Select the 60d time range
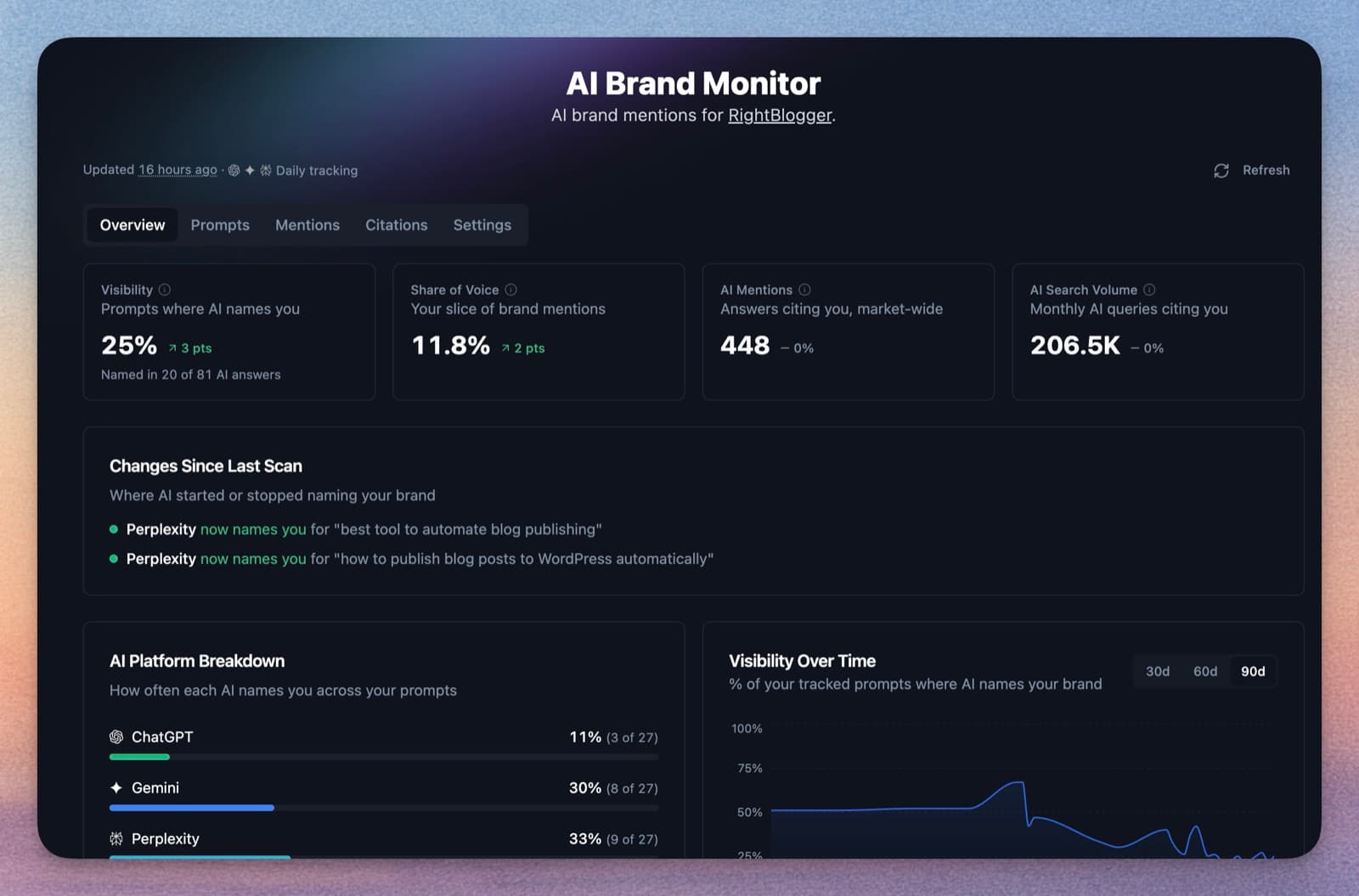1359x896 pixels. [1205, 672]
